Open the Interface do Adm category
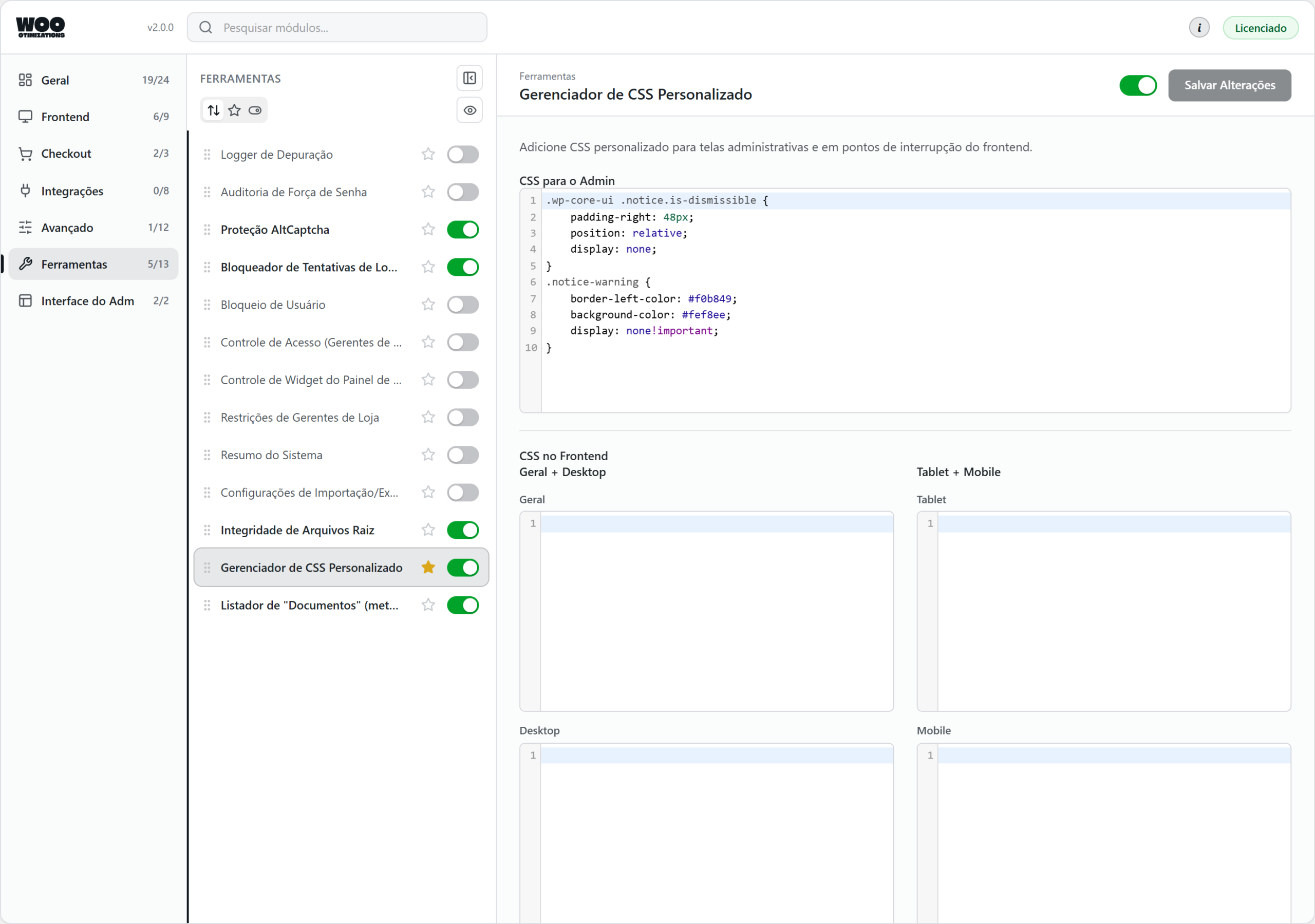The image size is (1315, 924). pos(93,301)
